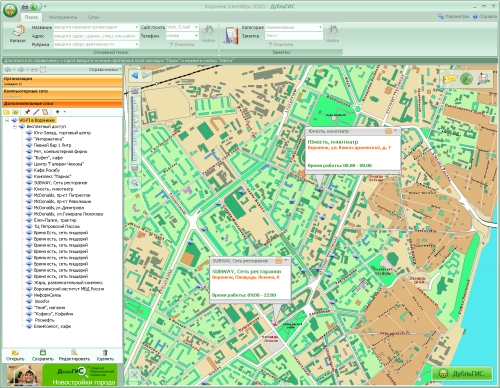Click the red pushpin marker tool
Viewport: 500px width, 388px height.
click(27, 112)
